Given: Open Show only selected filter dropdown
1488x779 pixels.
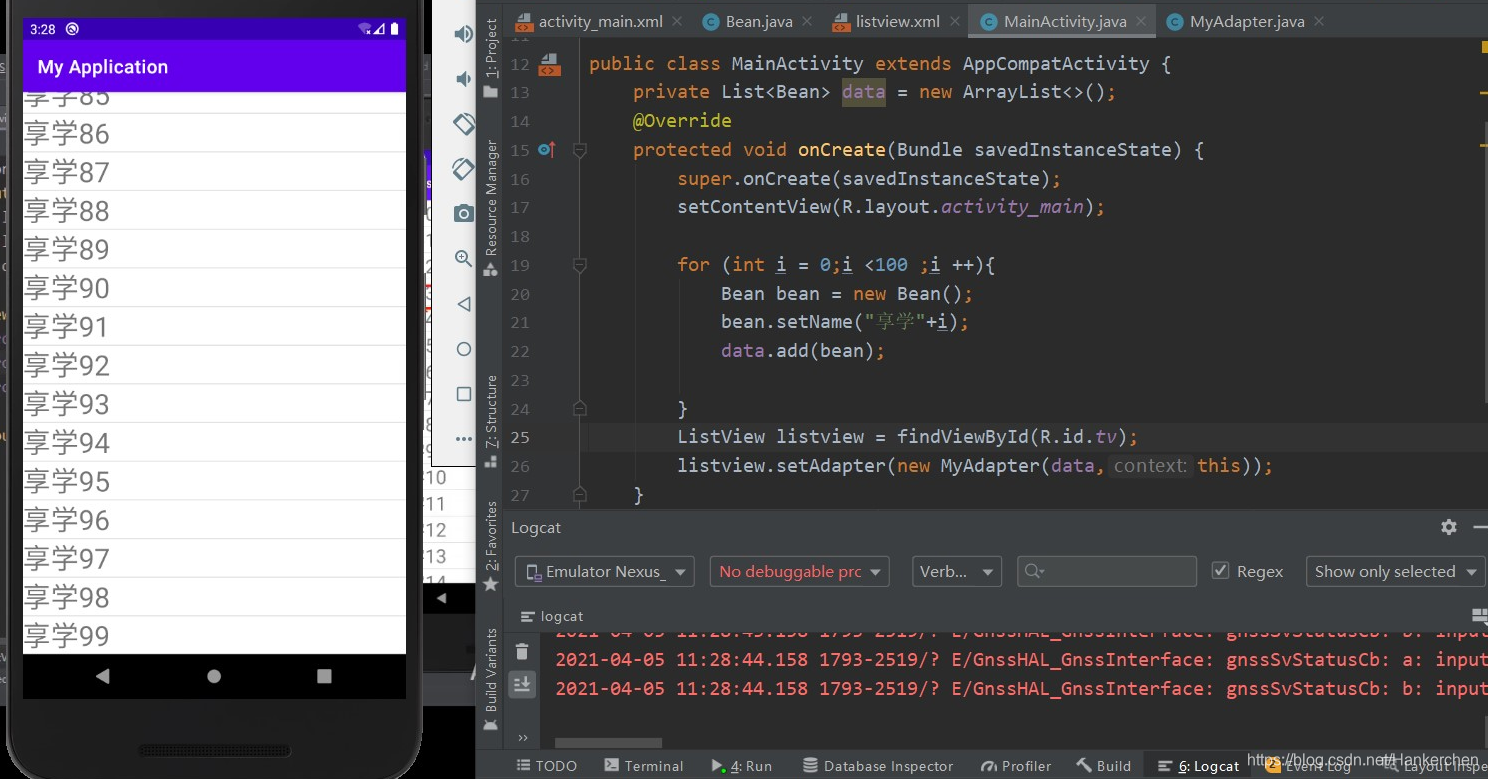Looking at the screenshot, I should tap(1396, 572).
